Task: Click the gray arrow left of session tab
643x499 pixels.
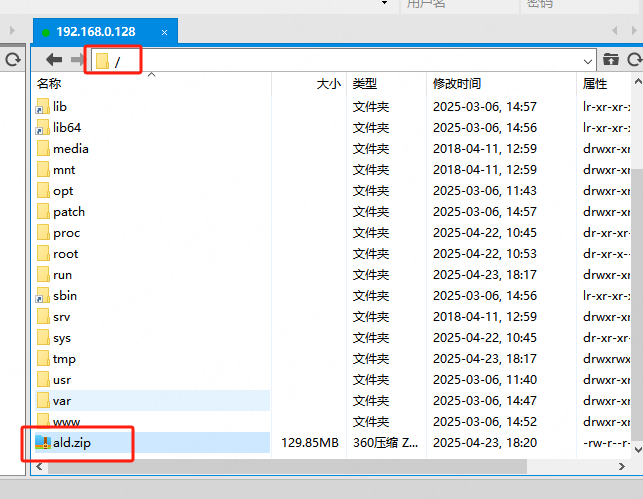Action: click(x=12, y=31)
